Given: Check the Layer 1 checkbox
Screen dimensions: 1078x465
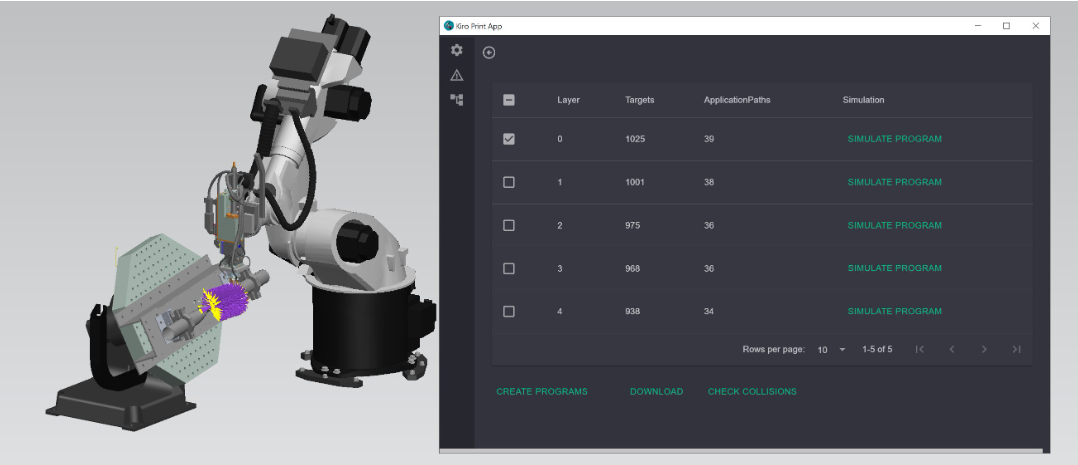Looking at the screenshot, I should tap(509, 182).
